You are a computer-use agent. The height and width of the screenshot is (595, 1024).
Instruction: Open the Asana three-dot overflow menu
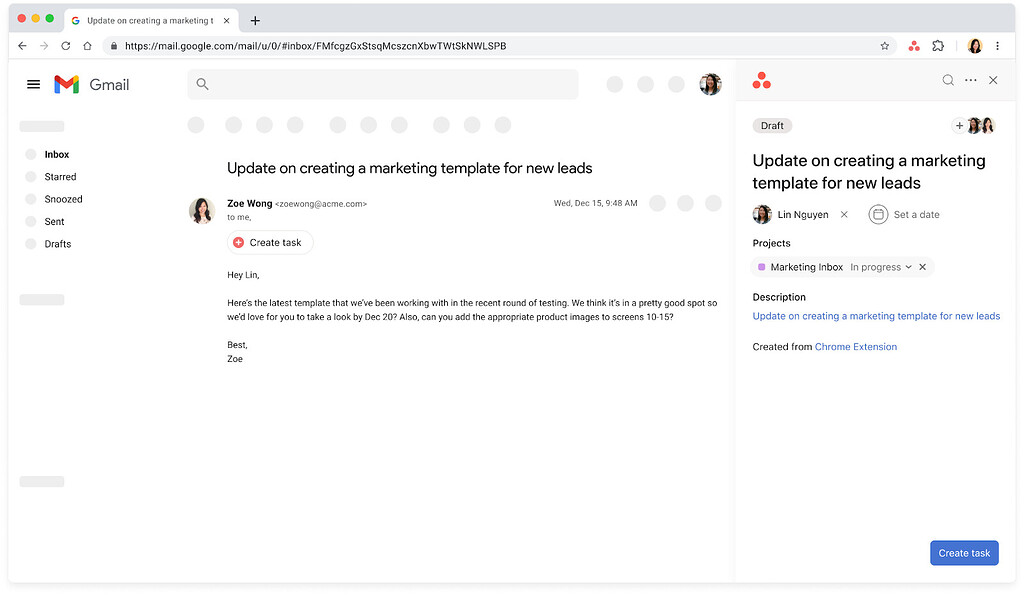pyautogui.click(x=970, y=80)
